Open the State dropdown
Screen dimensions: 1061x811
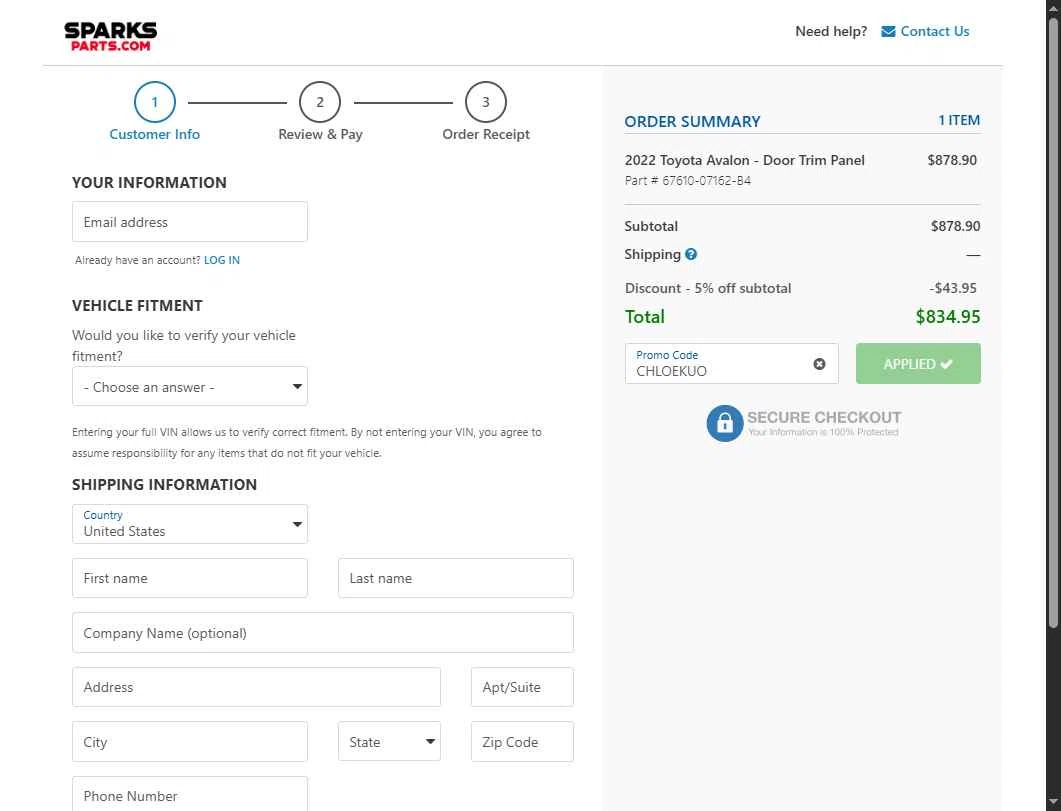(x=389, y=741)
